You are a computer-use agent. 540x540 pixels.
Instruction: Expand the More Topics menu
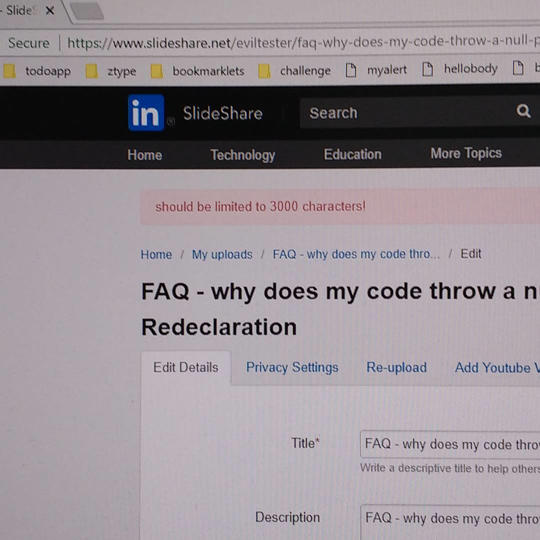[466, 153]
